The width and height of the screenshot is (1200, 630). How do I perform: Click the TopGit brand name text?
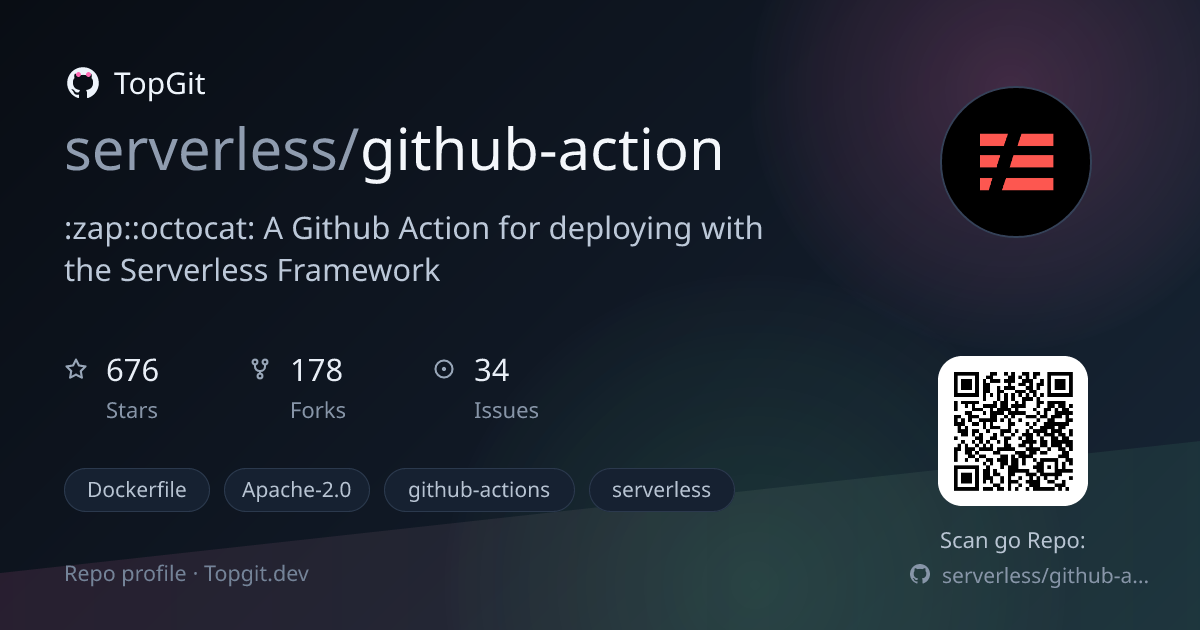(160, 84)
